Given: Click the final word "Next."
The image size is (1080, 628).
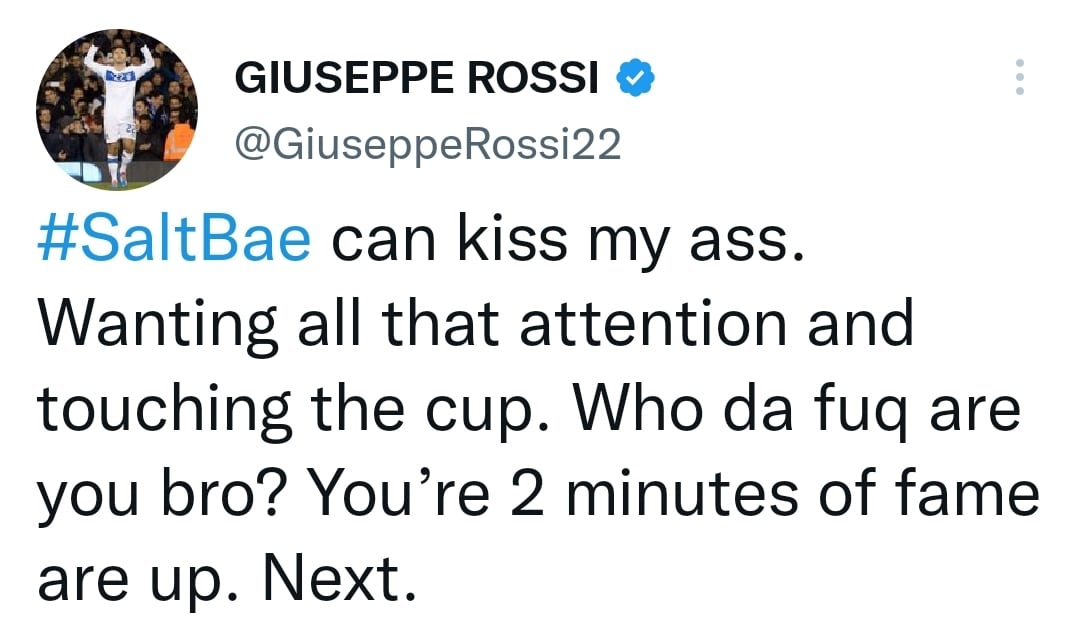Looking at the screenshot, I should tap(340, 578).
